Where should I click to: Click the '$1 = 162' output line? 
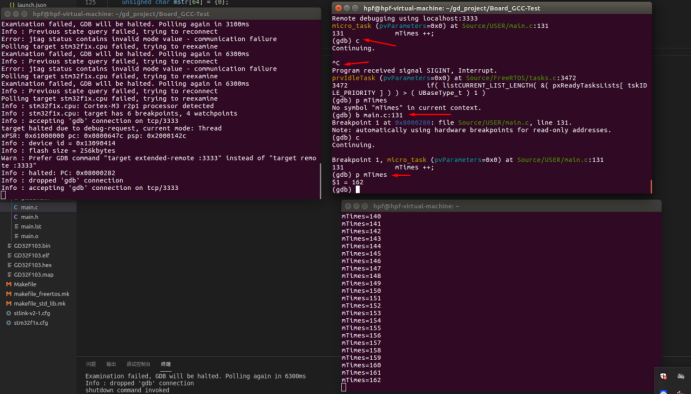pos(348,182)
